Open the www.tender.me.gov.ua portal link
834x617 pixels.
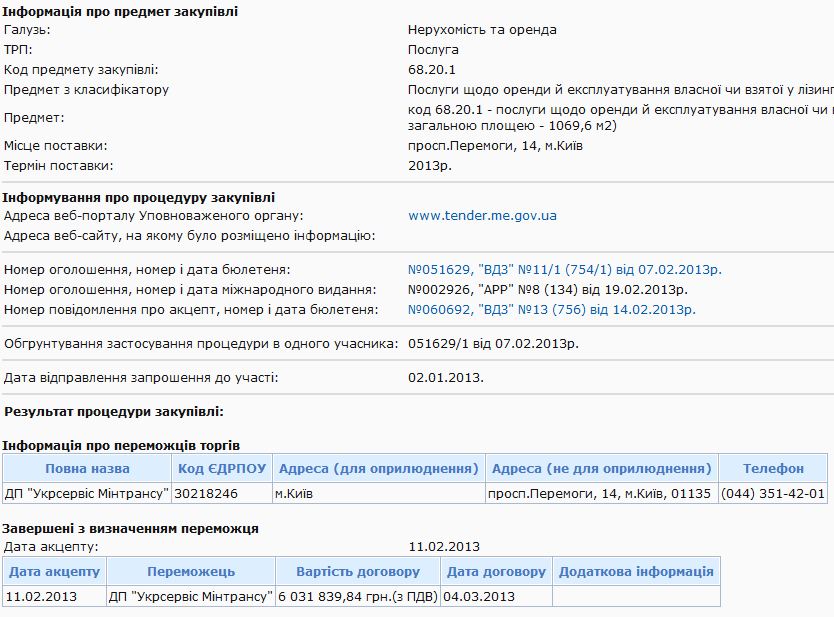(482, 216)
